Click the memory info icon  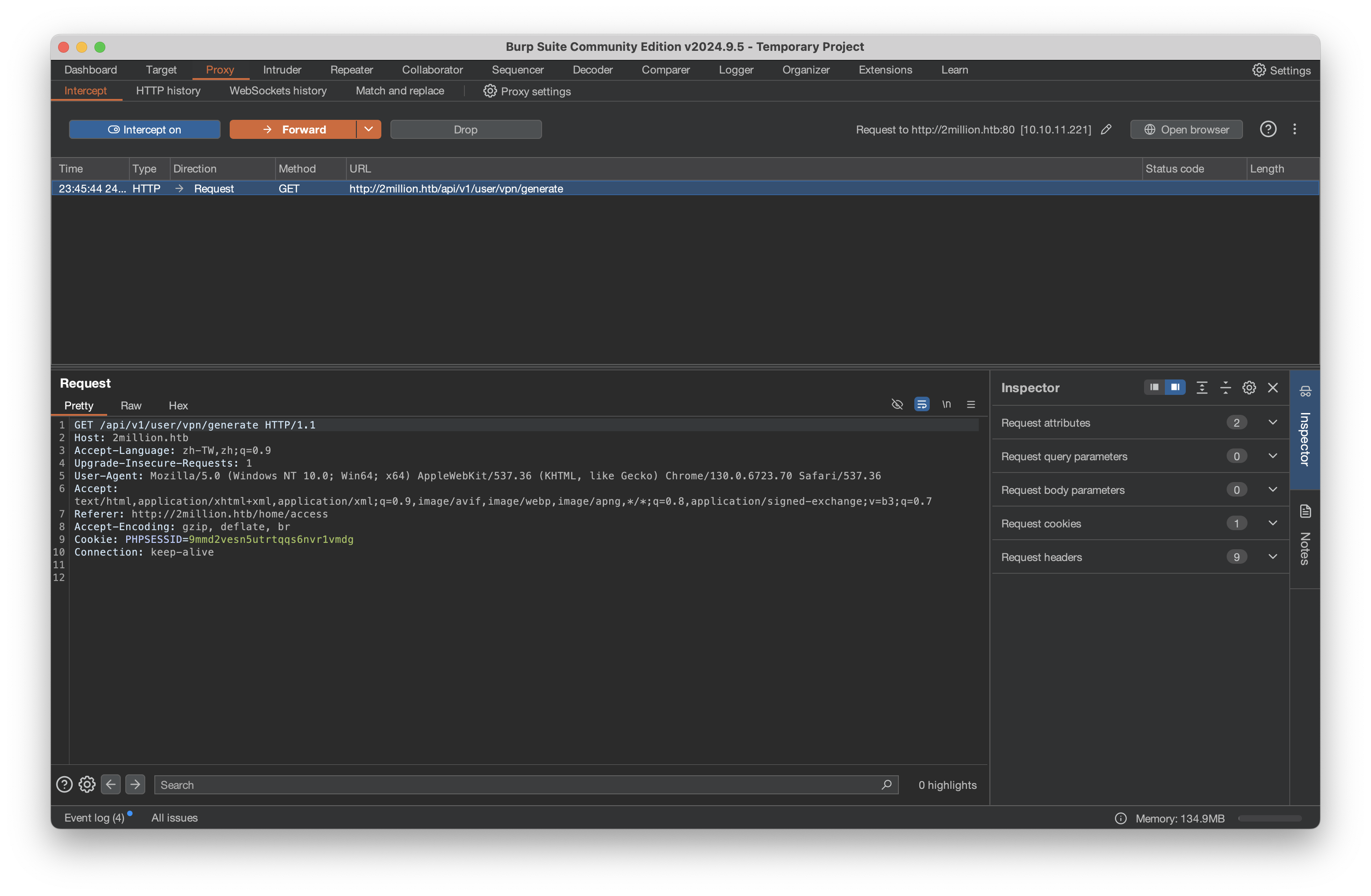click(x=1120, y=817)
